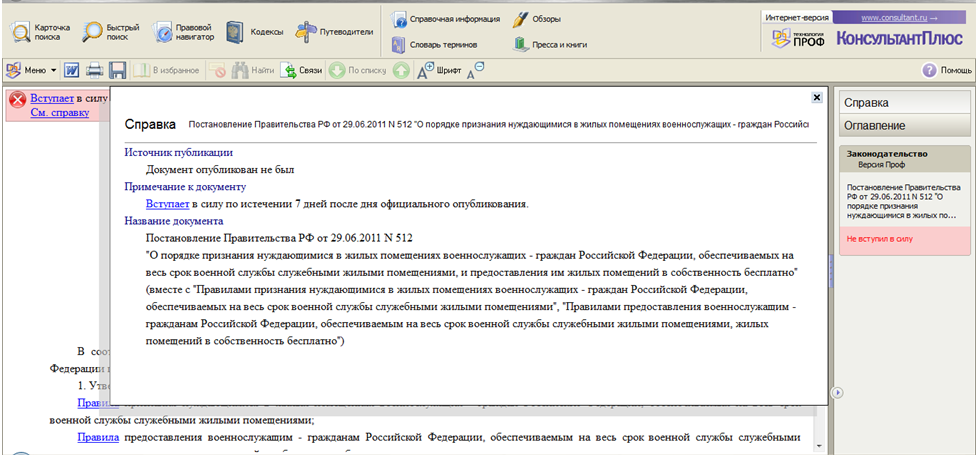The width and height of the screenshot is (978, 455).
Task: Close the Справка popup window
Action: [816, 97]
